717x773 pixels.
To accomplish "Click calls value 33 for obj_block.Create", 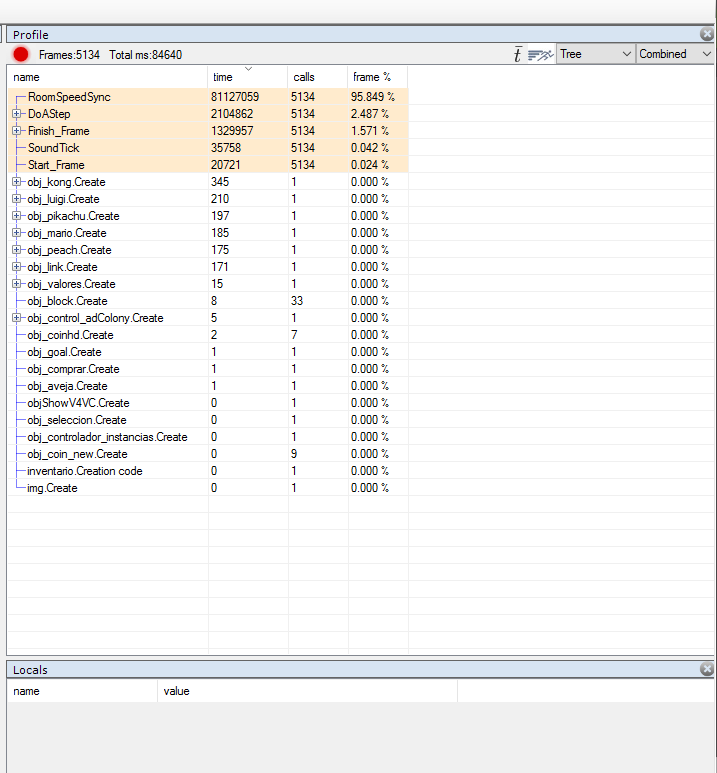I will [x=297, y=301].
